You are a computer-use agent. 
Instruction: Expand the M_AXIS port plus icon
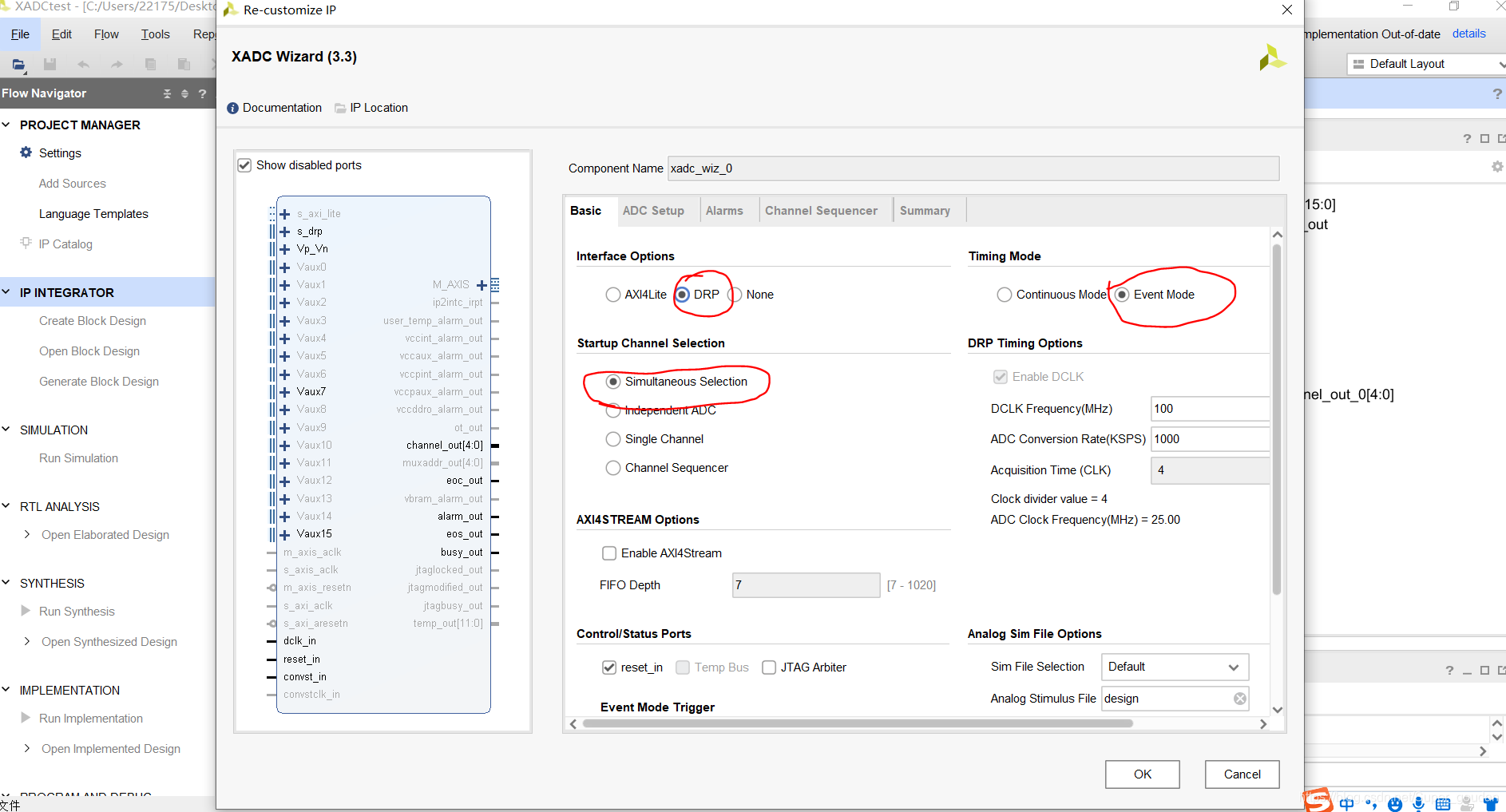point(482,285)
